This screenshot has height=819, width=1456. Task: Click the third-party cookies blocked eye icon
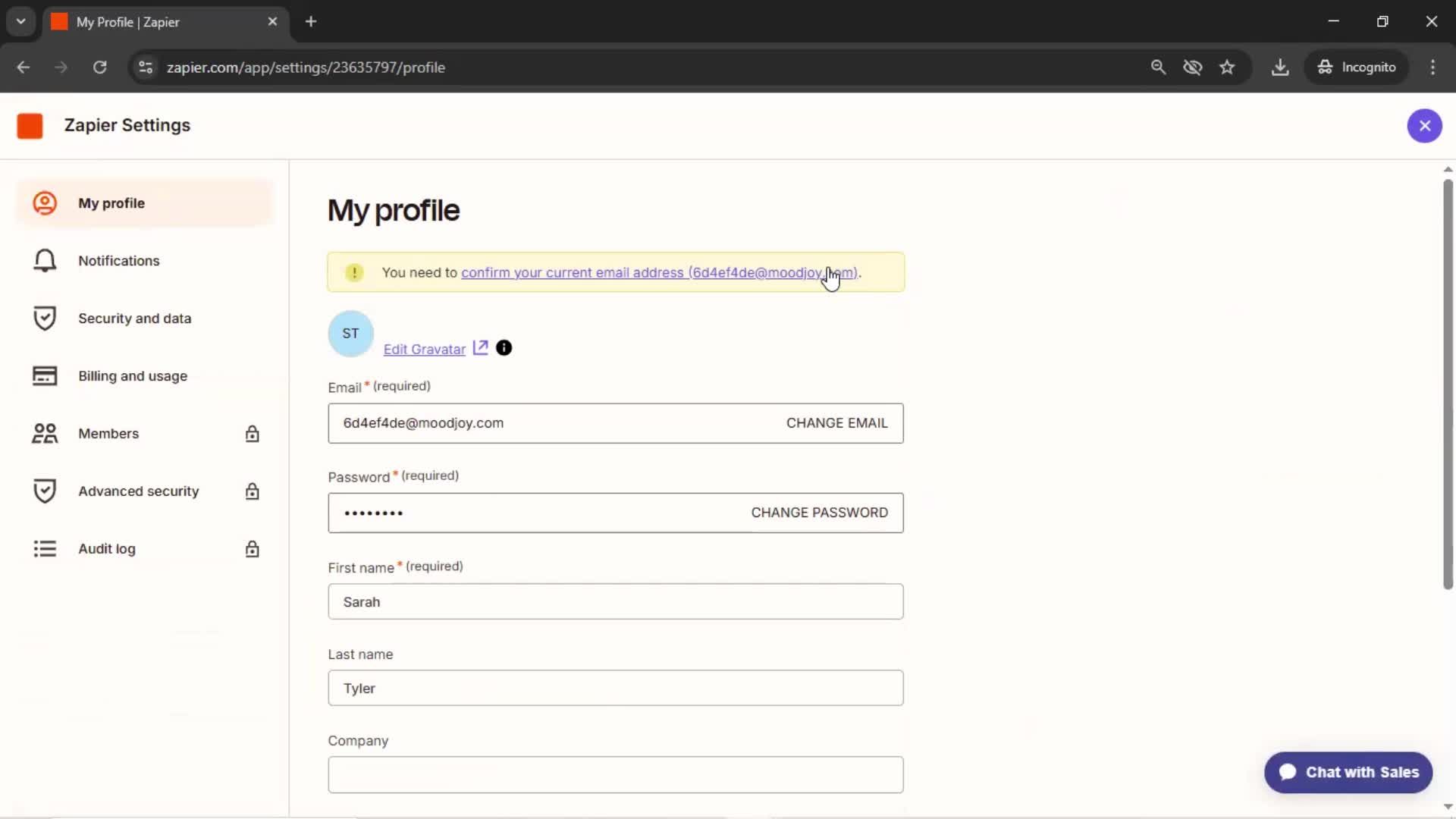(x=1193, y=67)
